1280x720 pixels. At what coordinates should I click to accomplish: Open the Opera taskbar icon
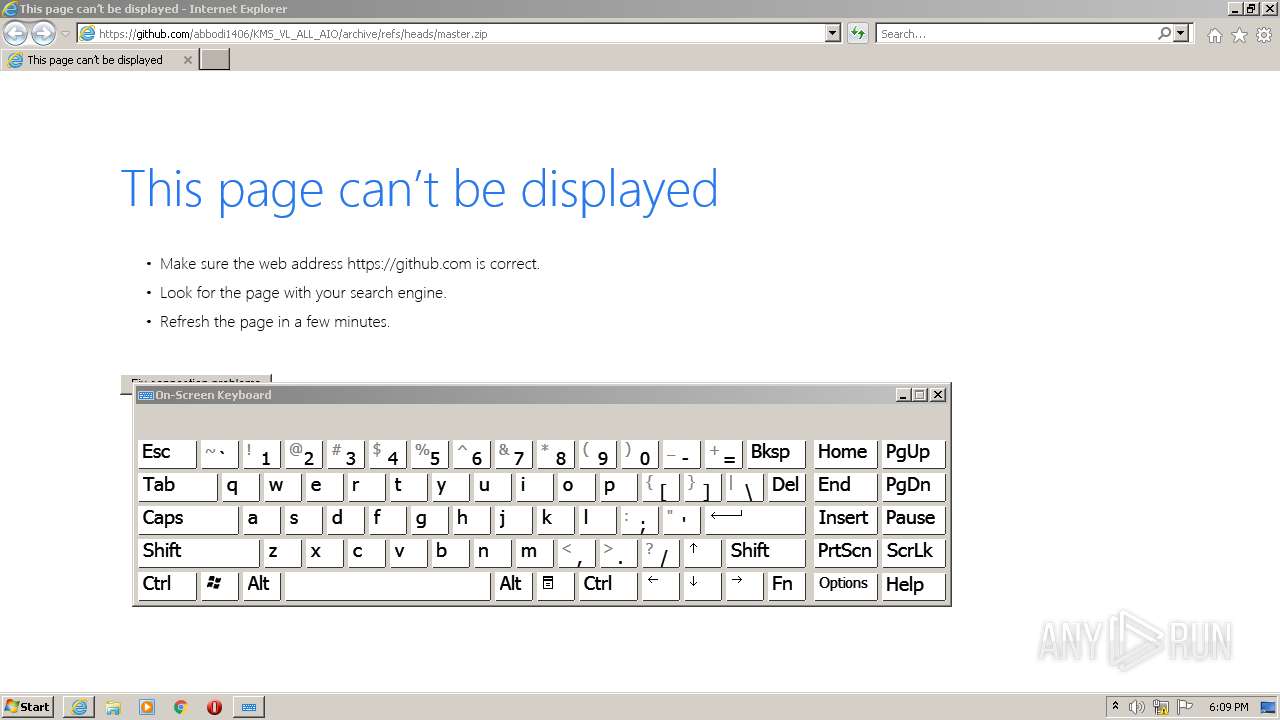[x=214, y=707]
